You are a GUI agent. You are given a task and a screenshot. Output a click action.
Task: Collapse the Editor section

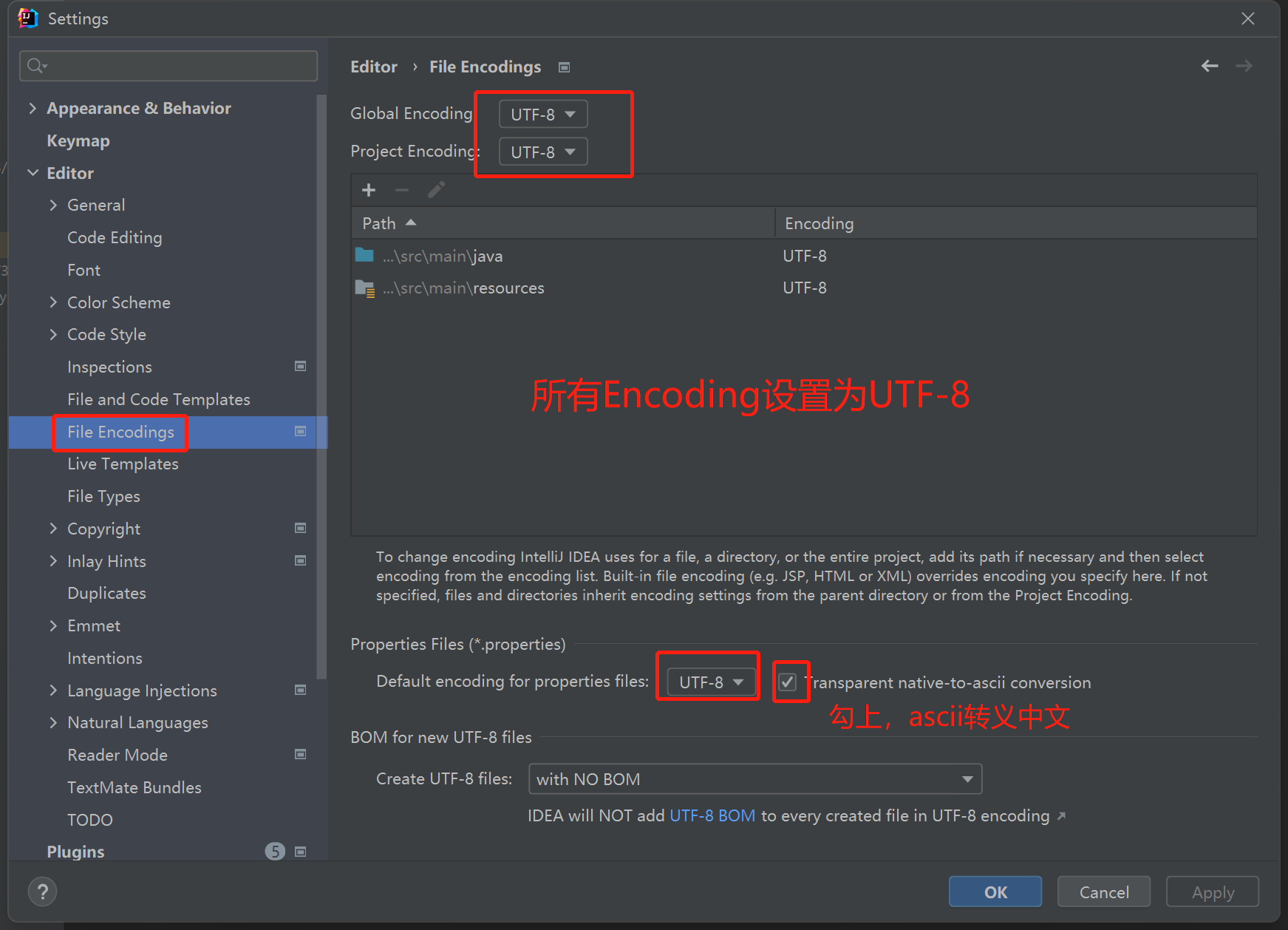(33, 173)
